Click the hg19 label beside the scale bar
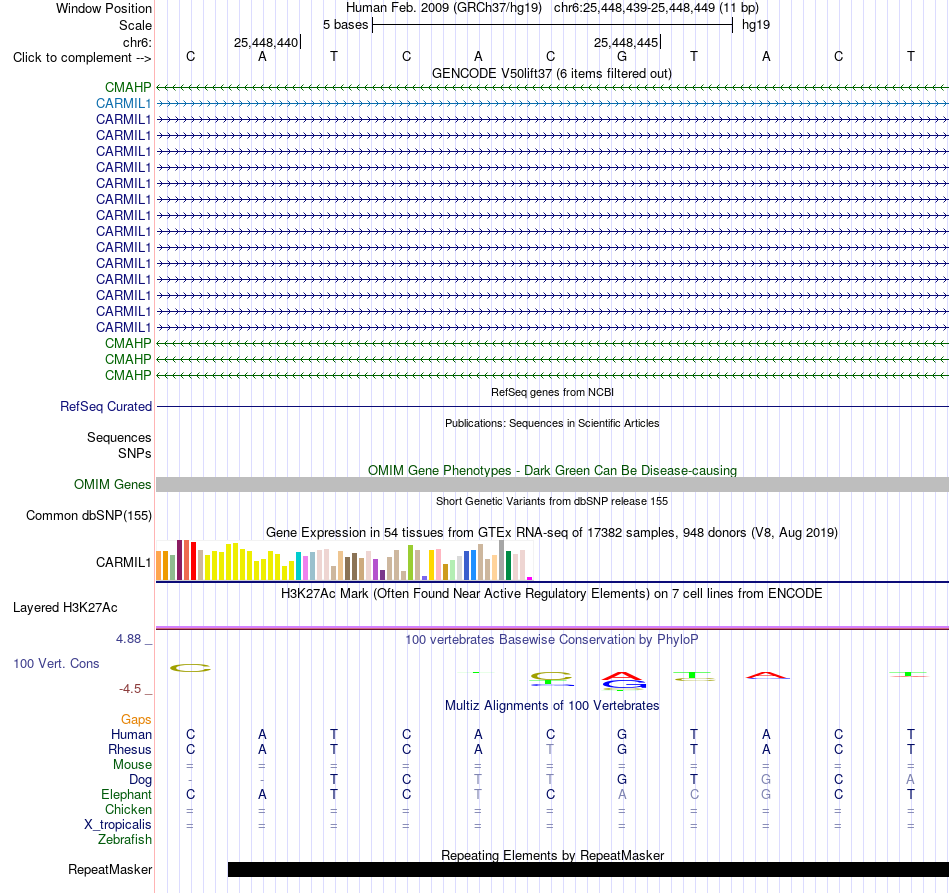Screen dimensions: 950x893 (756, 25)
